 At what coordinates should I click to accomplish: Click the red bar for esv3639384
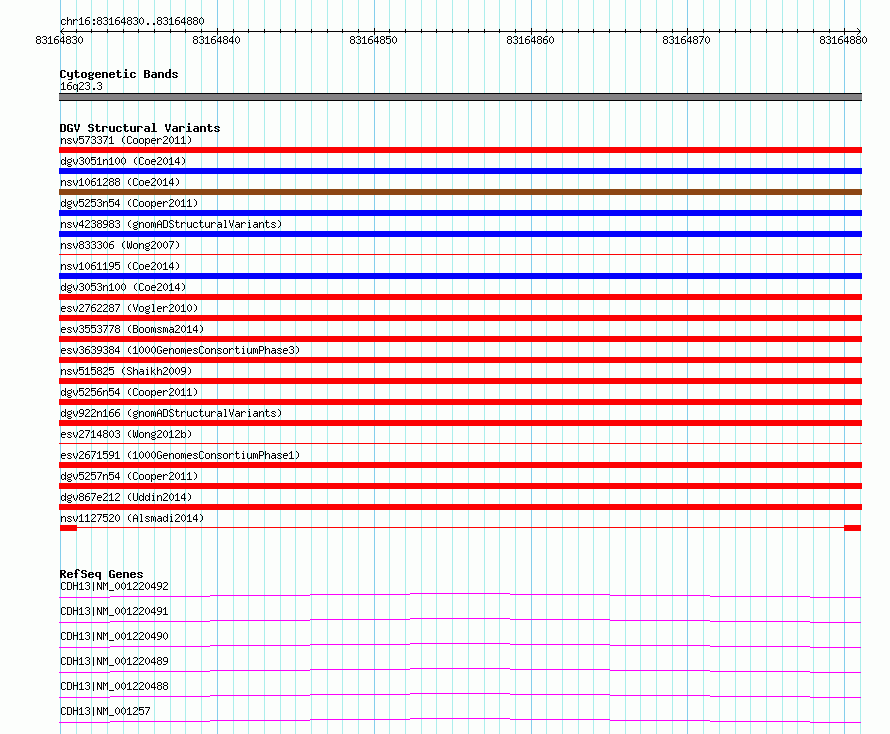460,360
